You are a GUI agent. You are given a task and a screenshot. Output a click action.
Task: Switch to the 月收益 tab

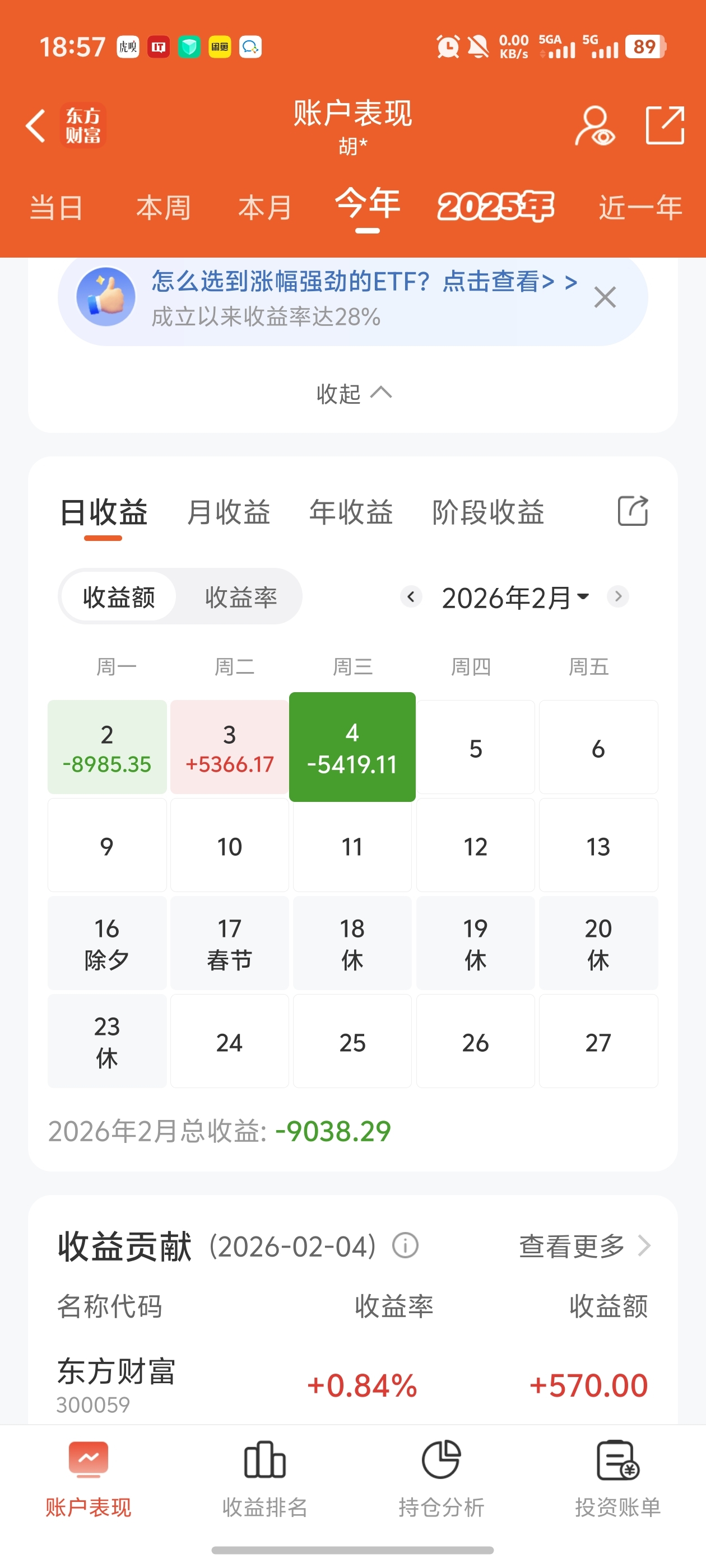pos(229,512)
